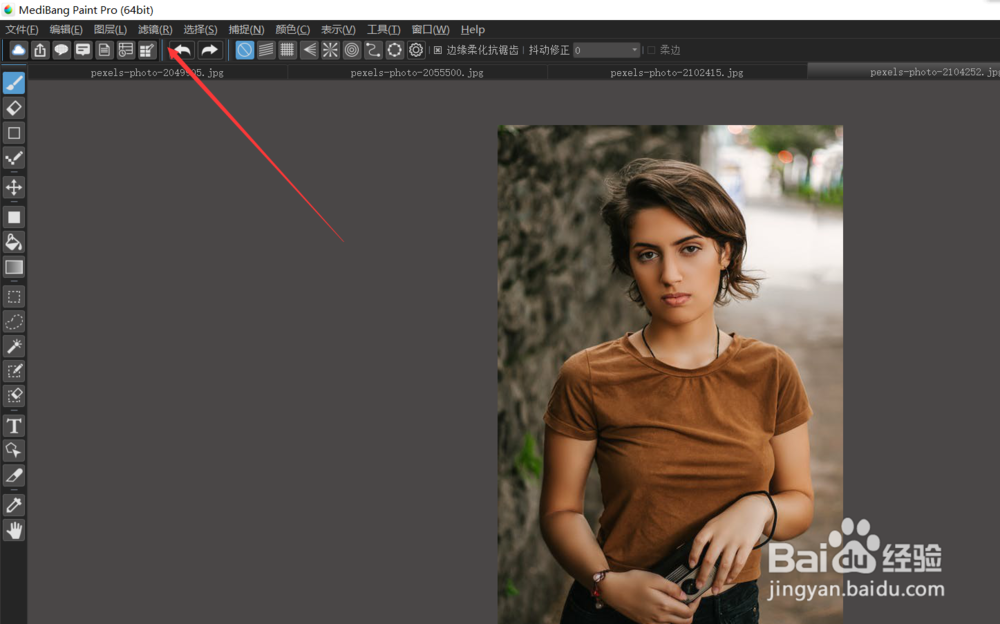The image size is (1000, 624).
Task: Enable concentric circle snap
Action: point(352,50)
